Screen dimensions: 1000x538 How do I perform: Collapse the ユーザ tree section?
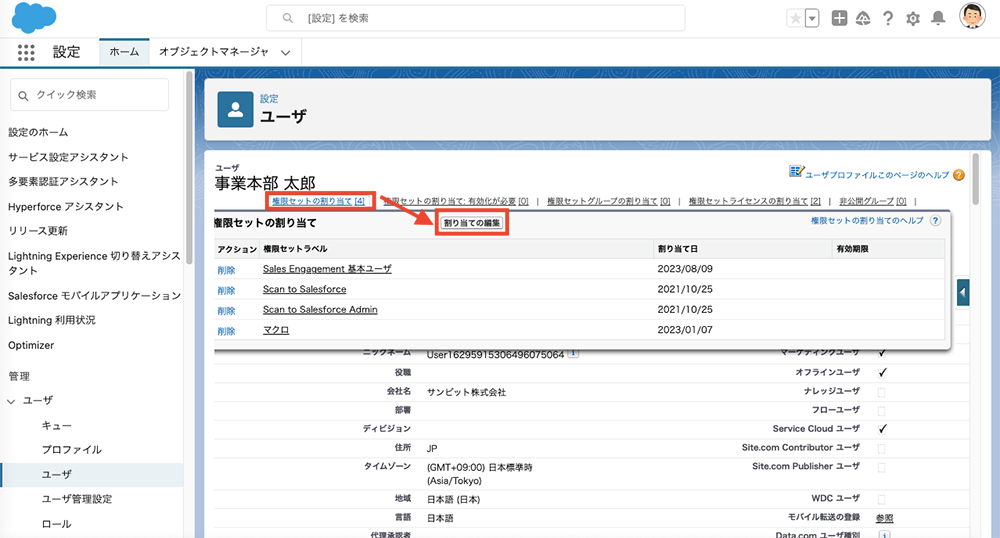(x=11, y=401)
